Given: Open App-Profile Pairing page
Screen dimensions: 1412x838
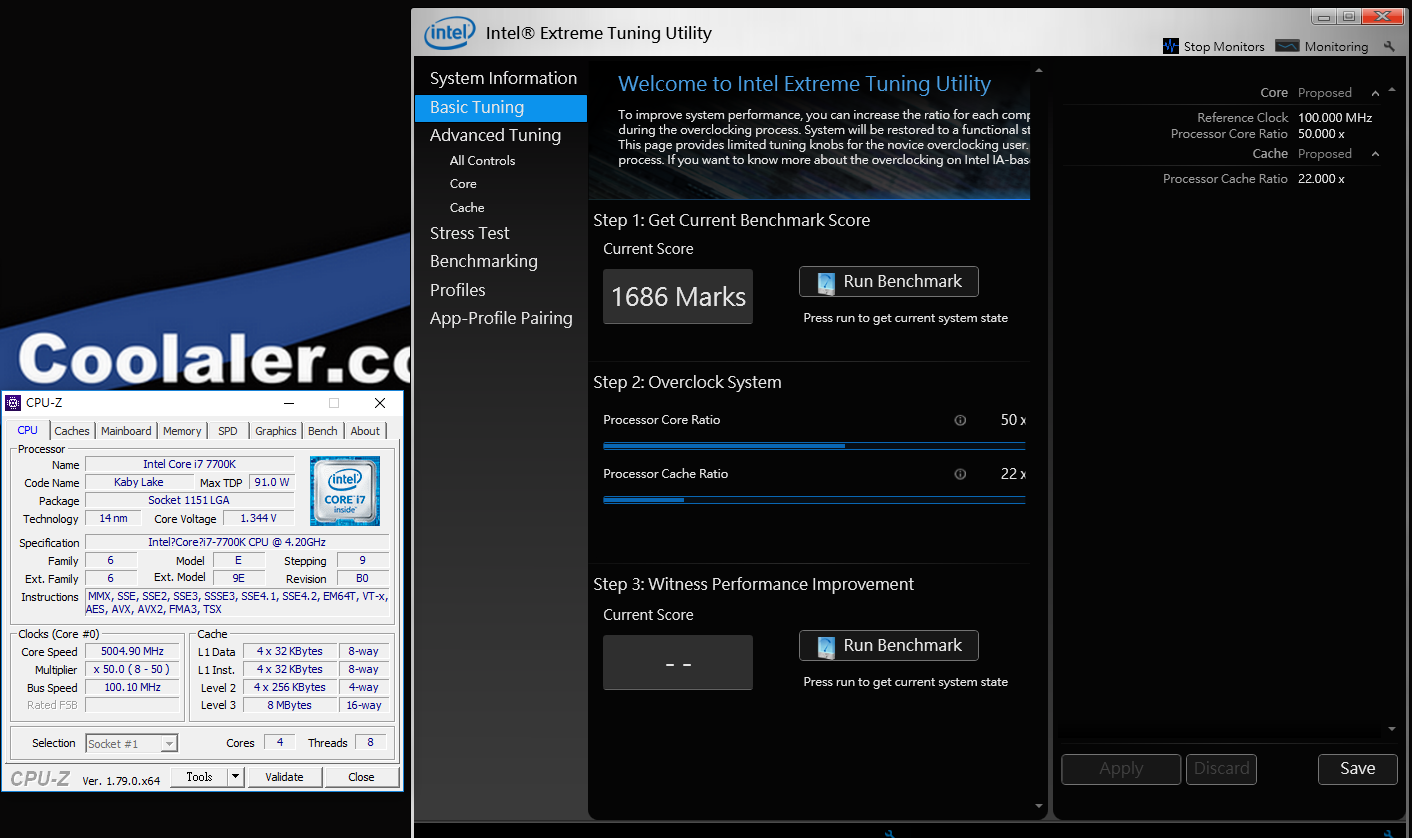Looking at the screenshot, I should [x=501, y=318].
